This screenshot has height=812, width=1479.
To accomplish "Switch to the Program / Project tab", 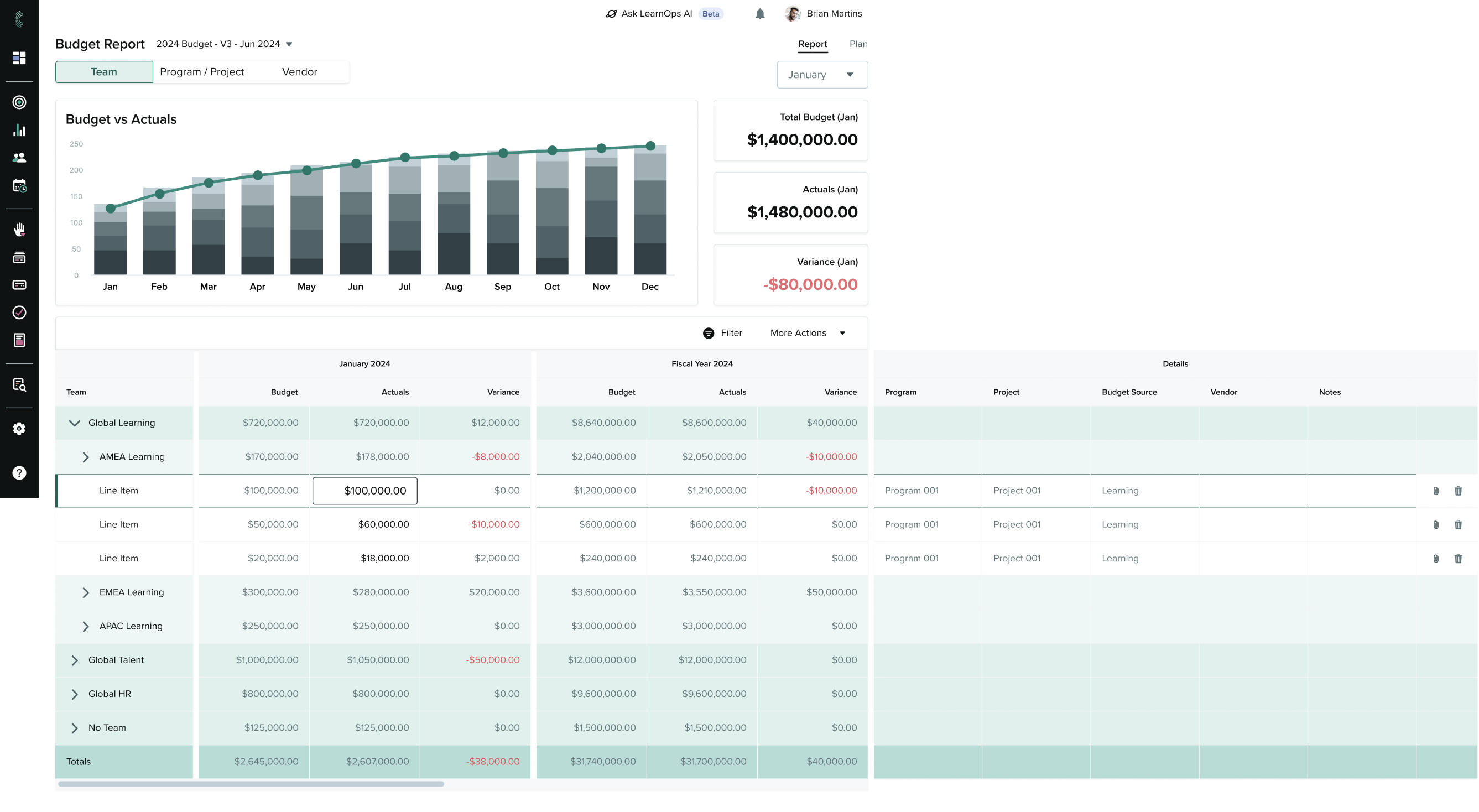I will 201,71.
